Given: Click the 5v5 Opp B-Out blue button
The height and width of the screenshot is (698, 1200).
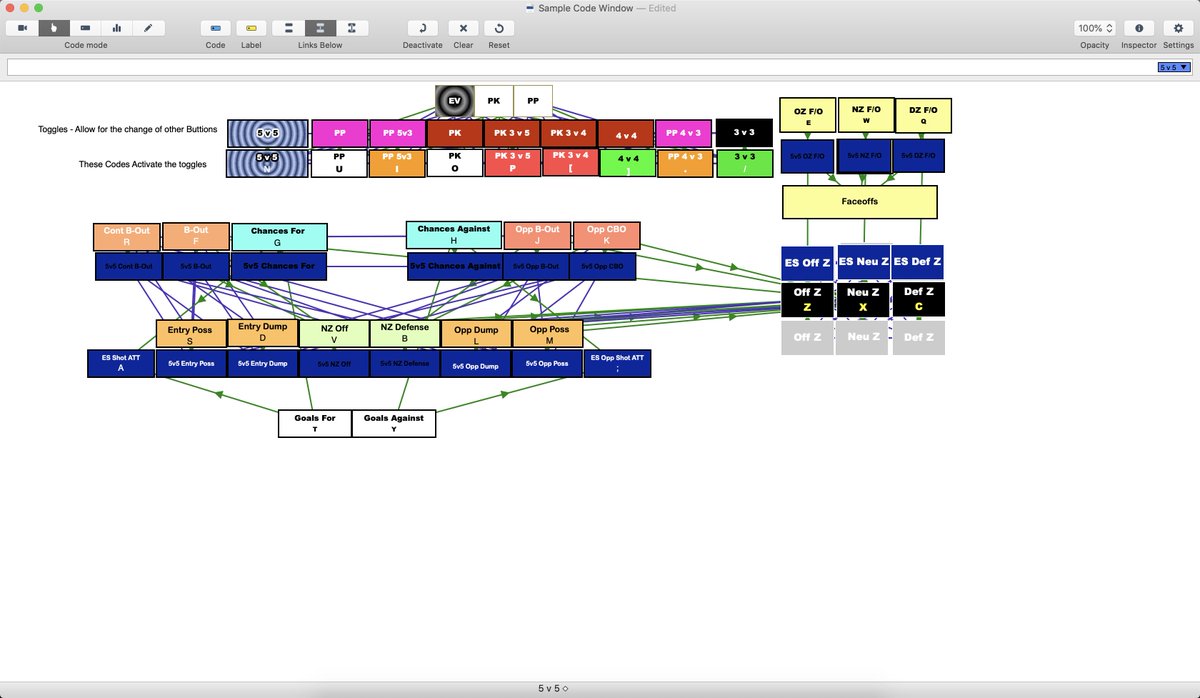Looking at the screenshot, I should click(x=536, y=266).
